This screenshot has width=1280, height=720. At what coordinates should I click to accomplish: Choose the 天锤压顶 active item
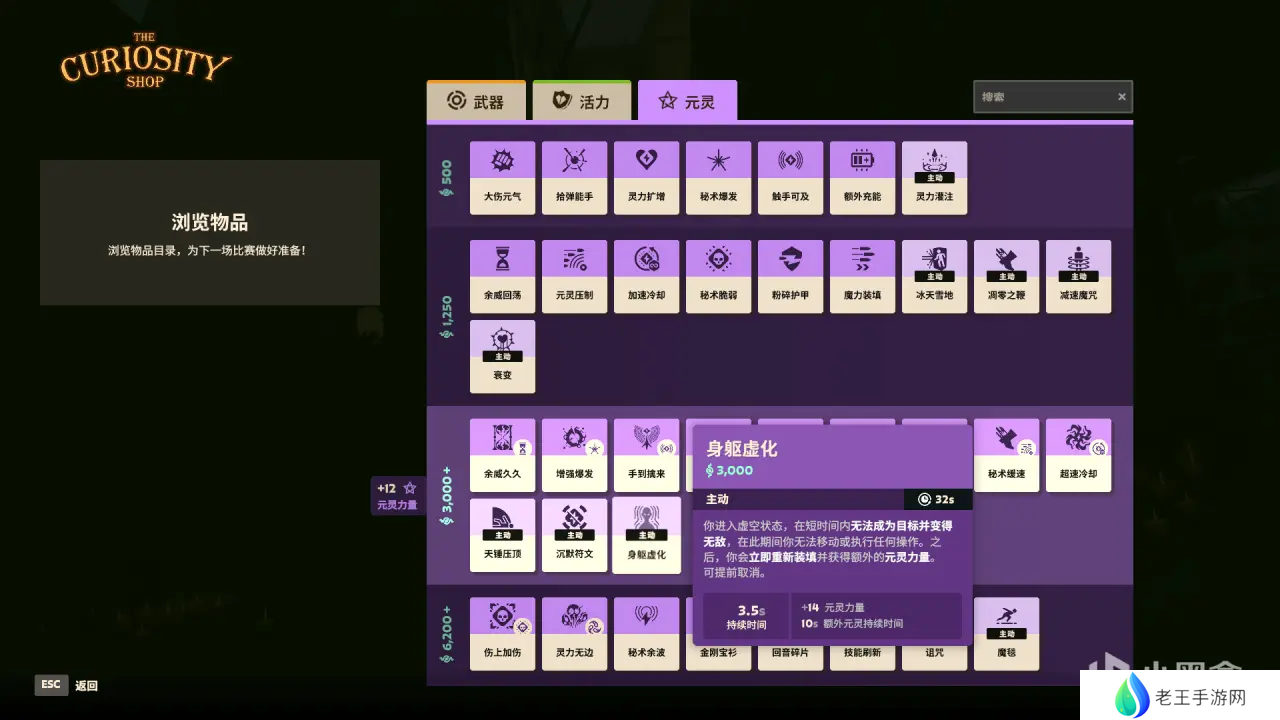pyautogui.click(x=502, y=535)
